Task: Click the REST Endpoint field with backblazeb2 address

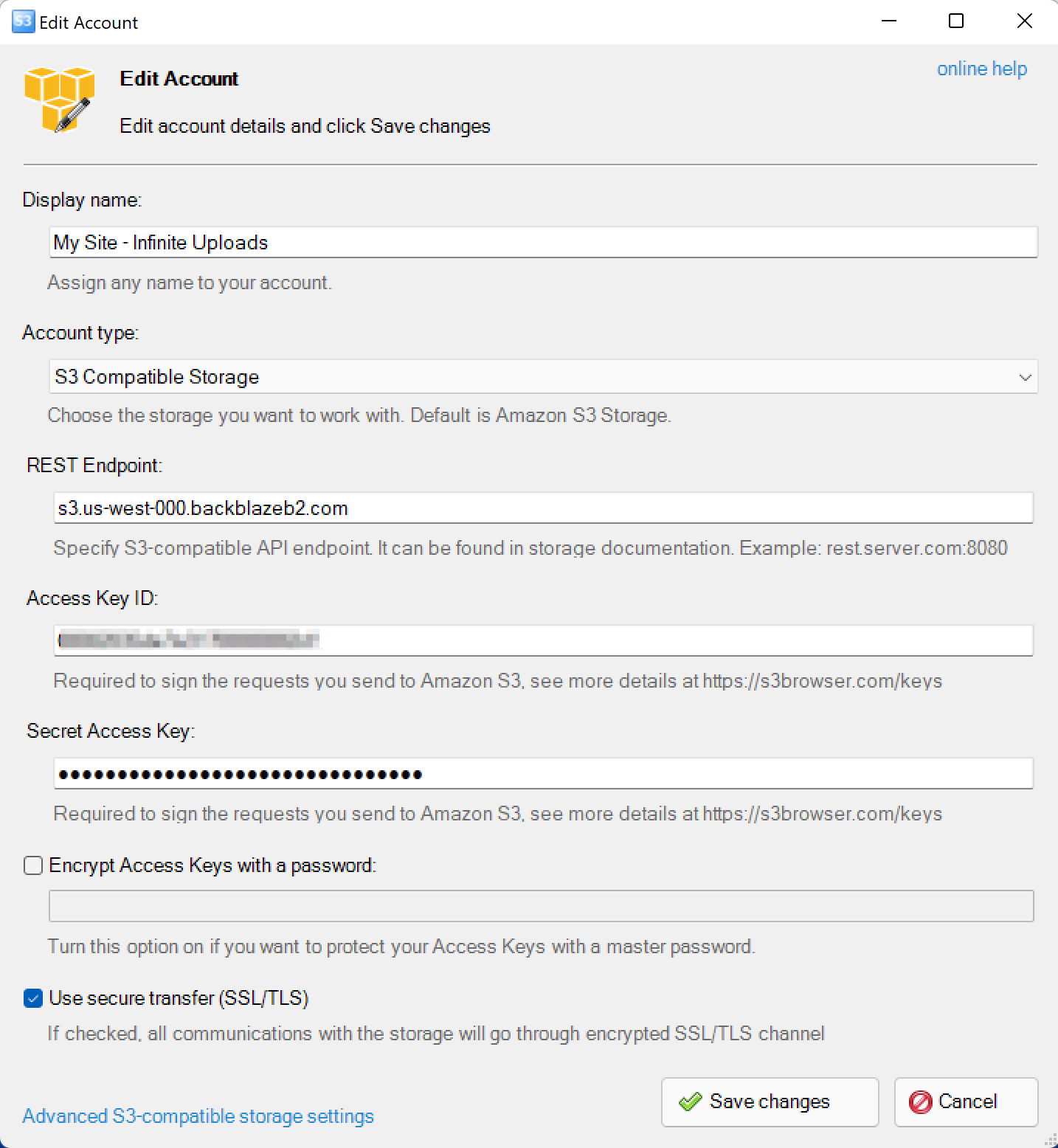Action: (x=542, y=508)
